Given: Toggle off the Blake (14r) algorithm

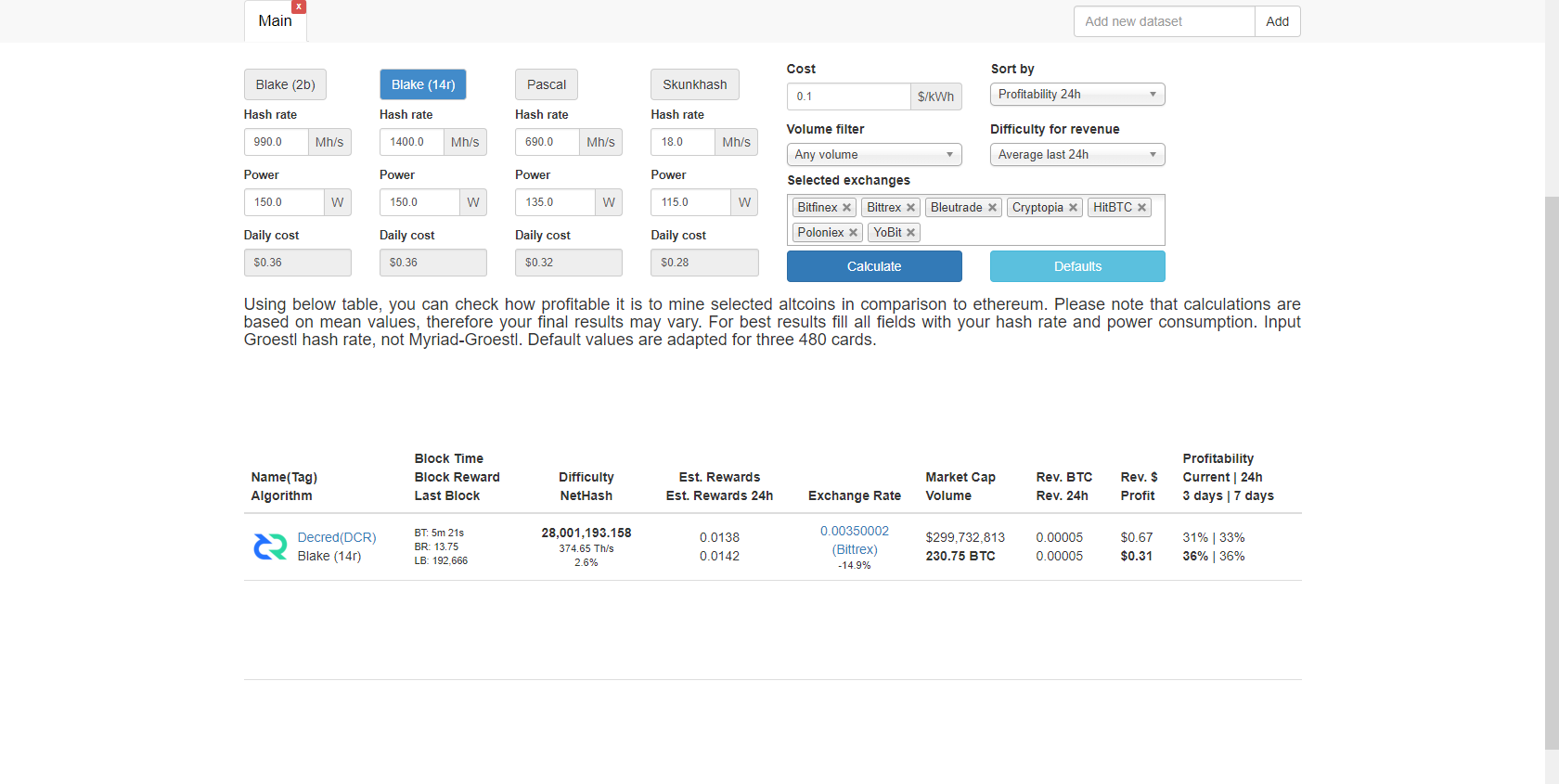Looking at the screenshot, I should [422, 84].
